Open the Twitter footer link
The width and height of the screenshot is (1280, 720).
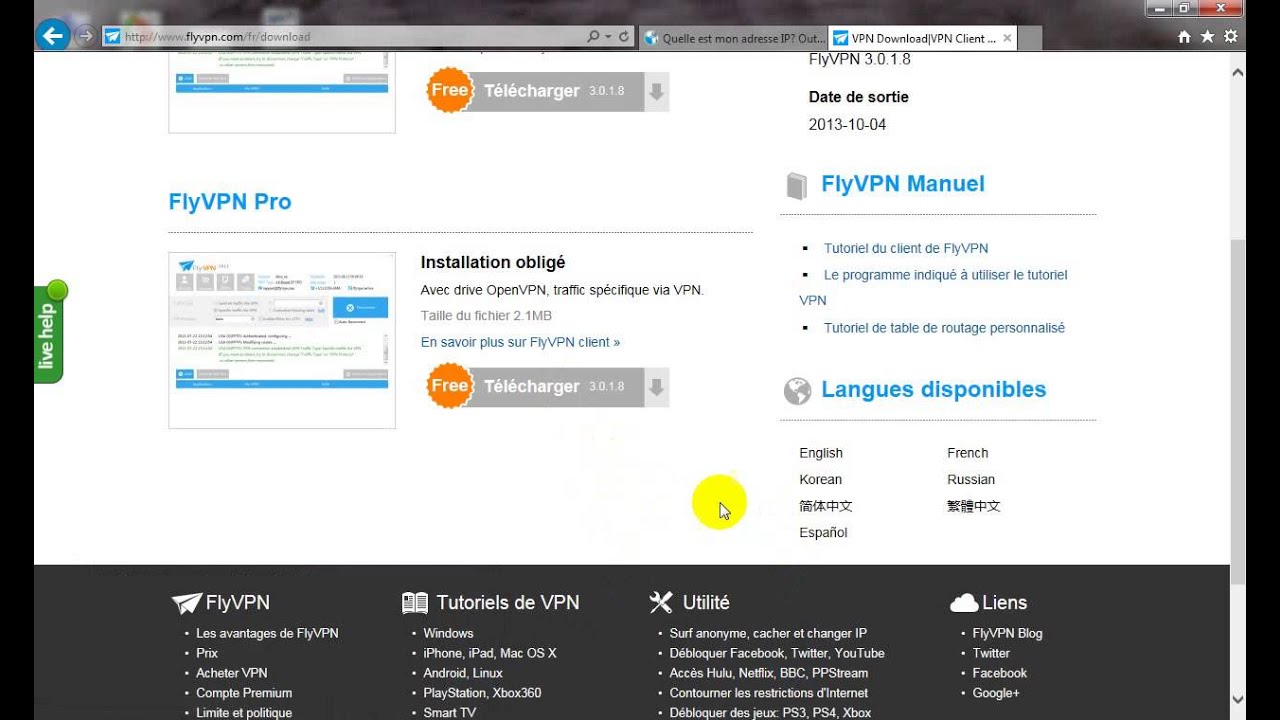click(992, 653)
